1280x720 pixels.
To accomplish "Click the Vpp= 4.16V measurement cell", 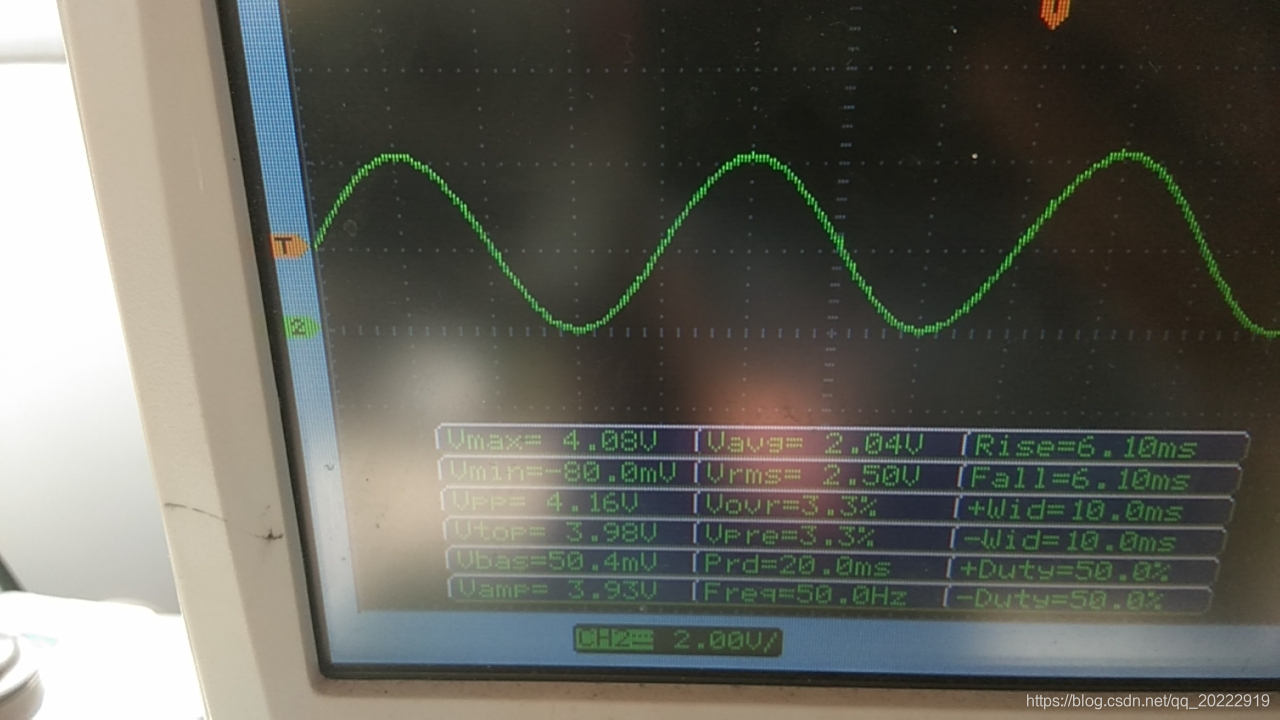I will point(567,501).
